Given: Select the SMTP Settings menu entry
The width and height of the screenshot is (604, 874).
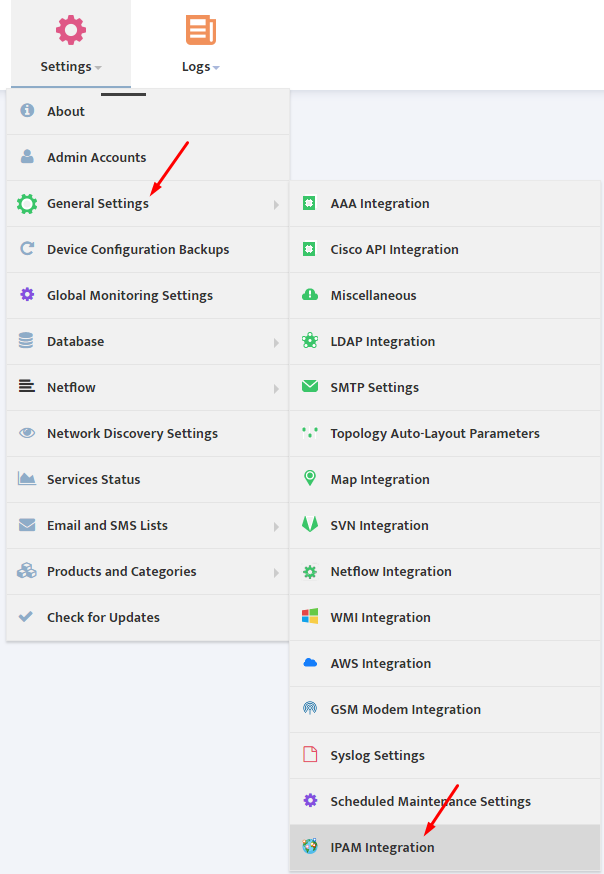Looking at the screenshot, I should [445, 387].
